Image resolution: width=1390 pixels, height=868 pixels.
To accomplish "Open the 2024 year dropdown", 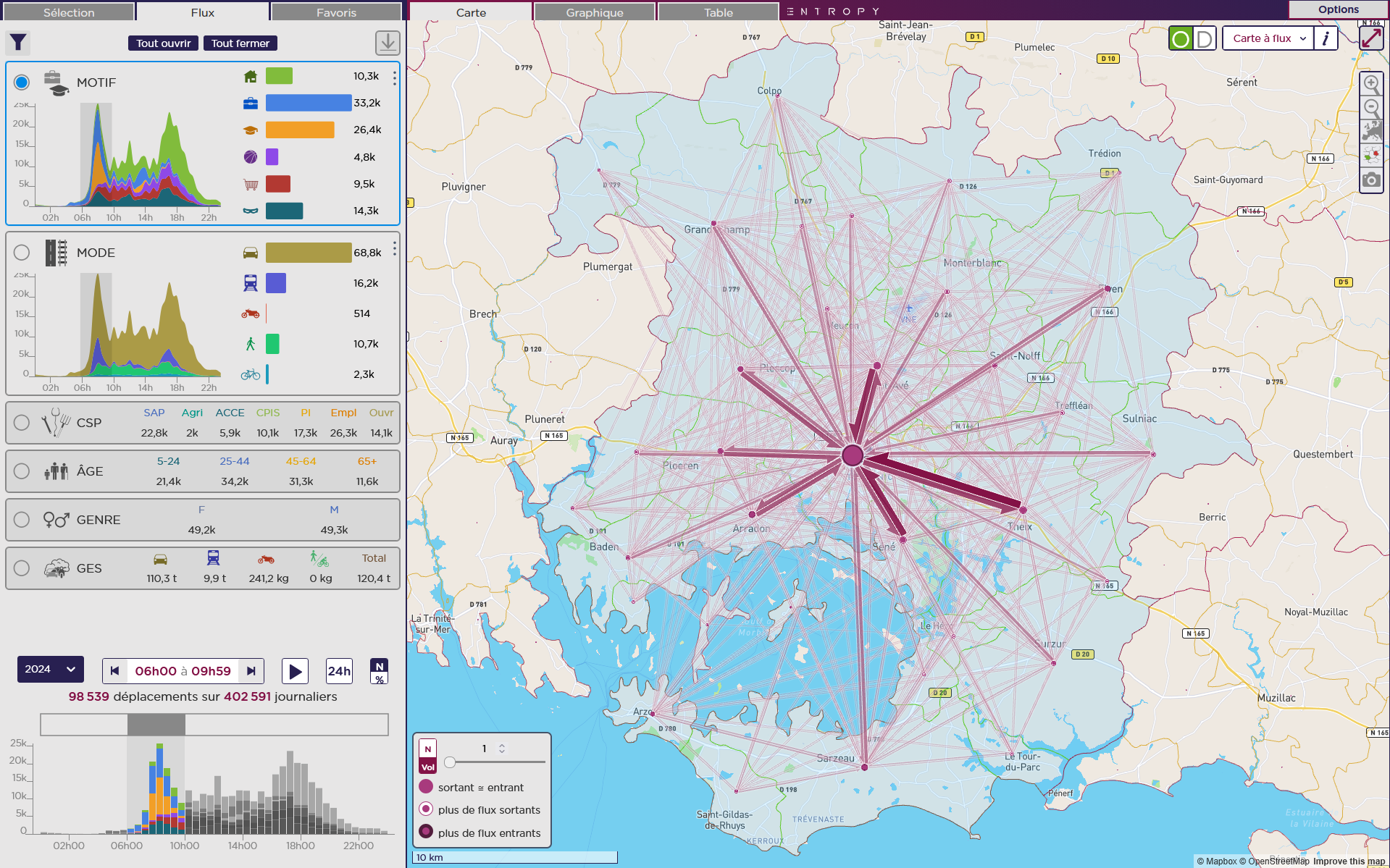I will coord(51,670).
